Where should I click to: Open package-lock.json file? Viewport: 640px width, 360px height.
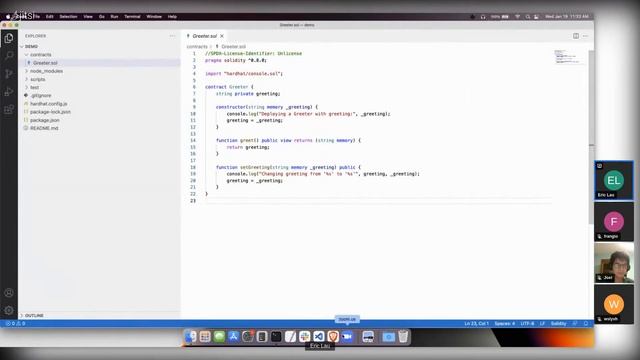pos(100,112)
